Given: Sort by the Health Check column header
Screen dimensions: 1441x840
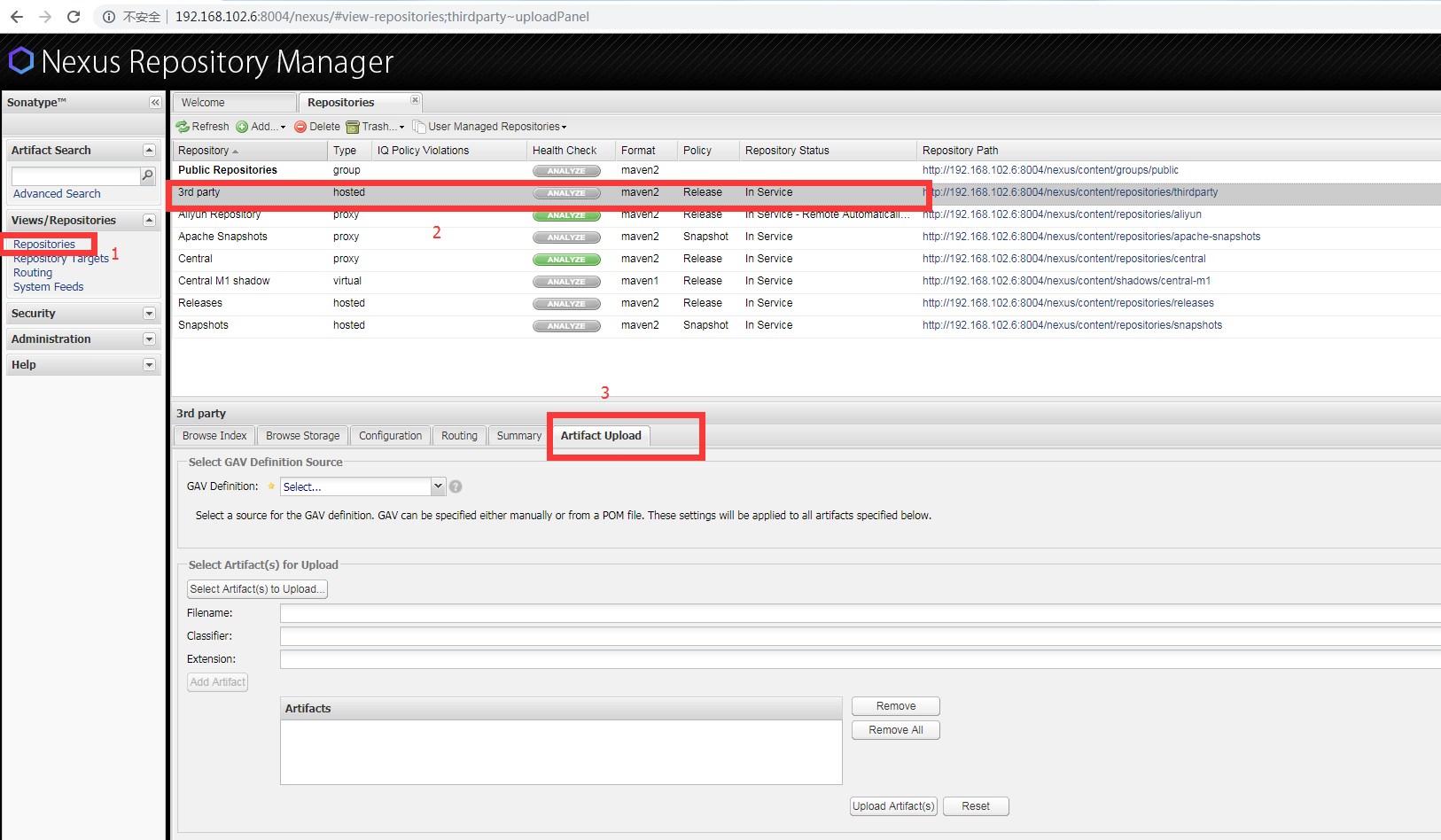Looking at the screenshot, I should [x=571, y=151].
